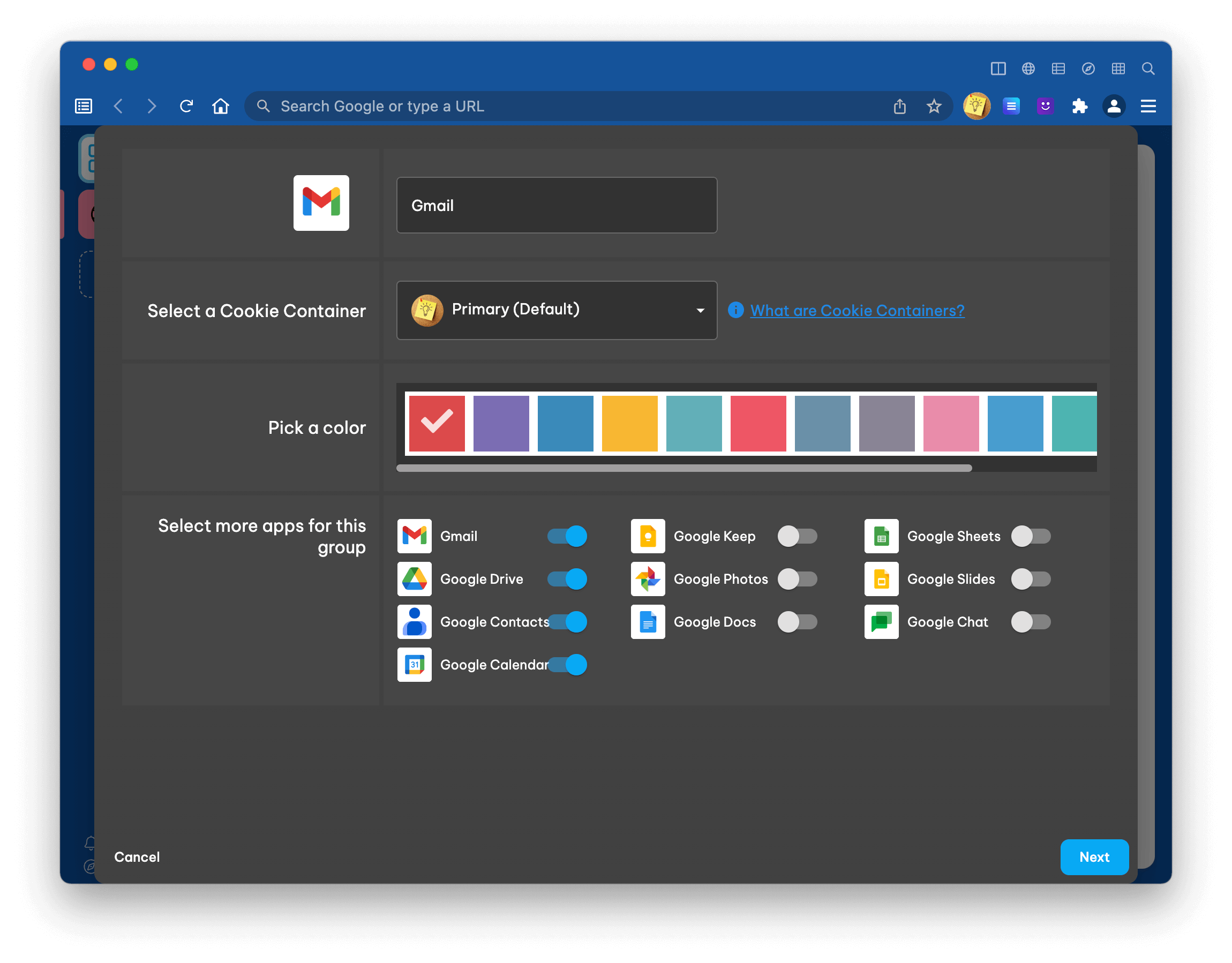Click the grid icon in title bar

pos(1117,68)
